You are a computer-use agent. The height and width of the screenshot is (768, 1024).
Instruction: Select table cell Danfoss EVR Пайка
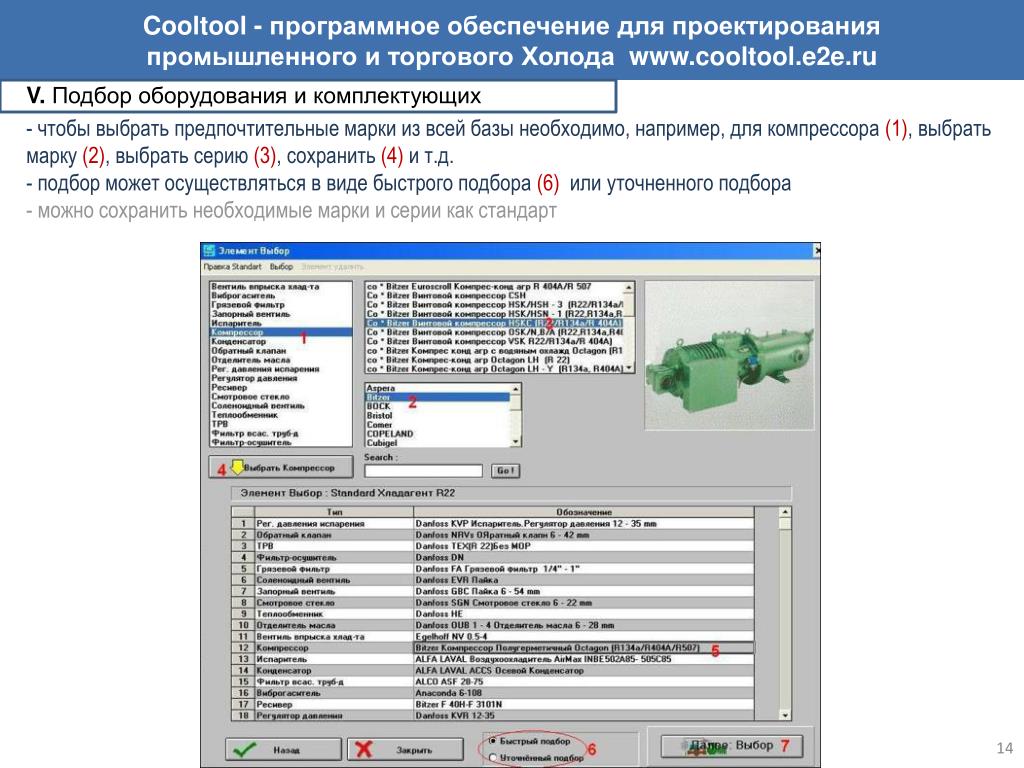(x=584, y=580)
